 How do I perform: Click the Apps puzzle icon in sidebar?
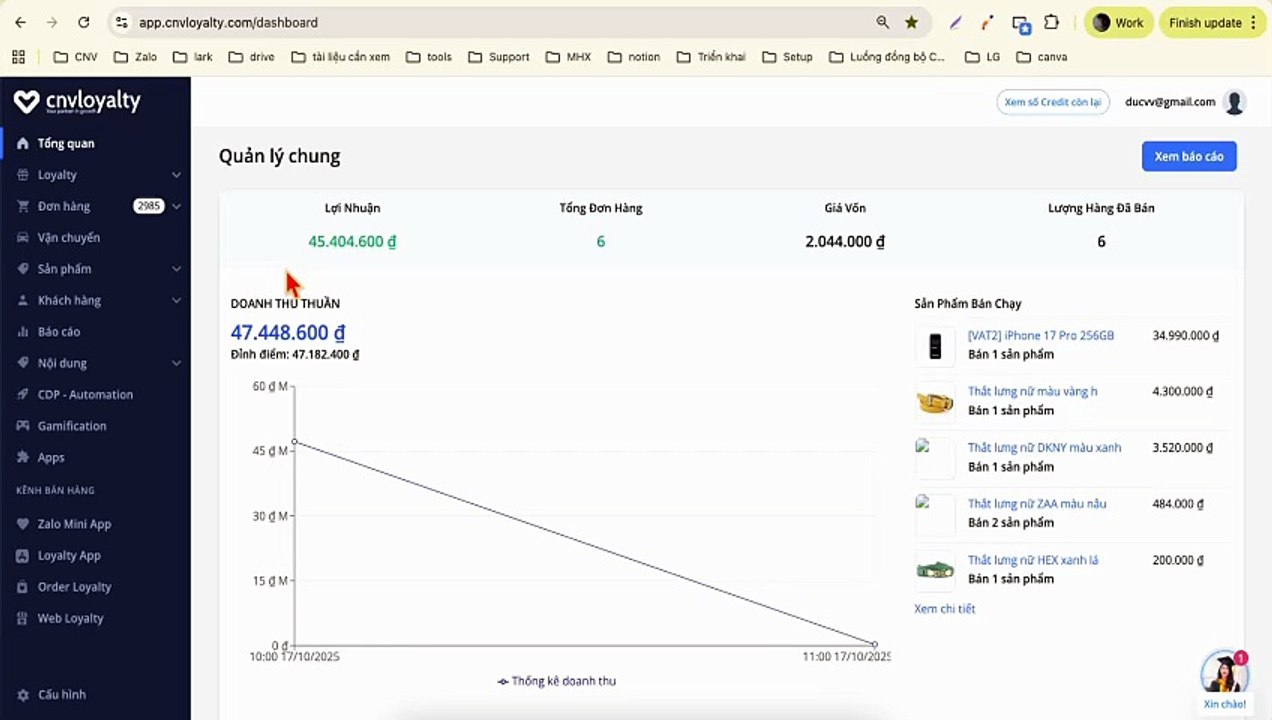click(23, 458)
